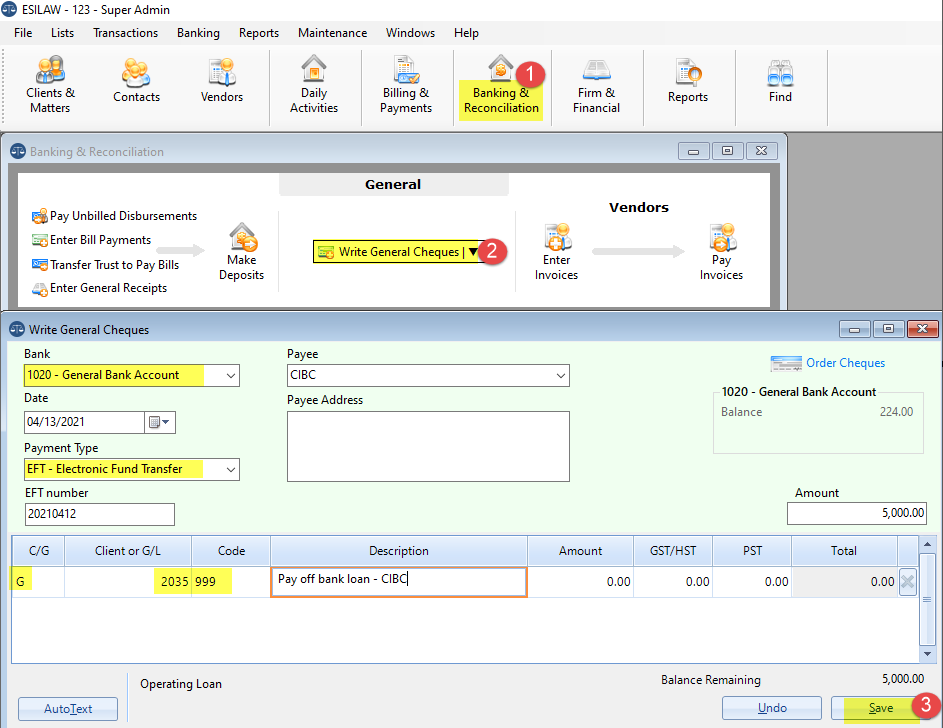Open Firm & Financial toolbar icon
This screenshot has width=943, height=728.
coord(596,87)
